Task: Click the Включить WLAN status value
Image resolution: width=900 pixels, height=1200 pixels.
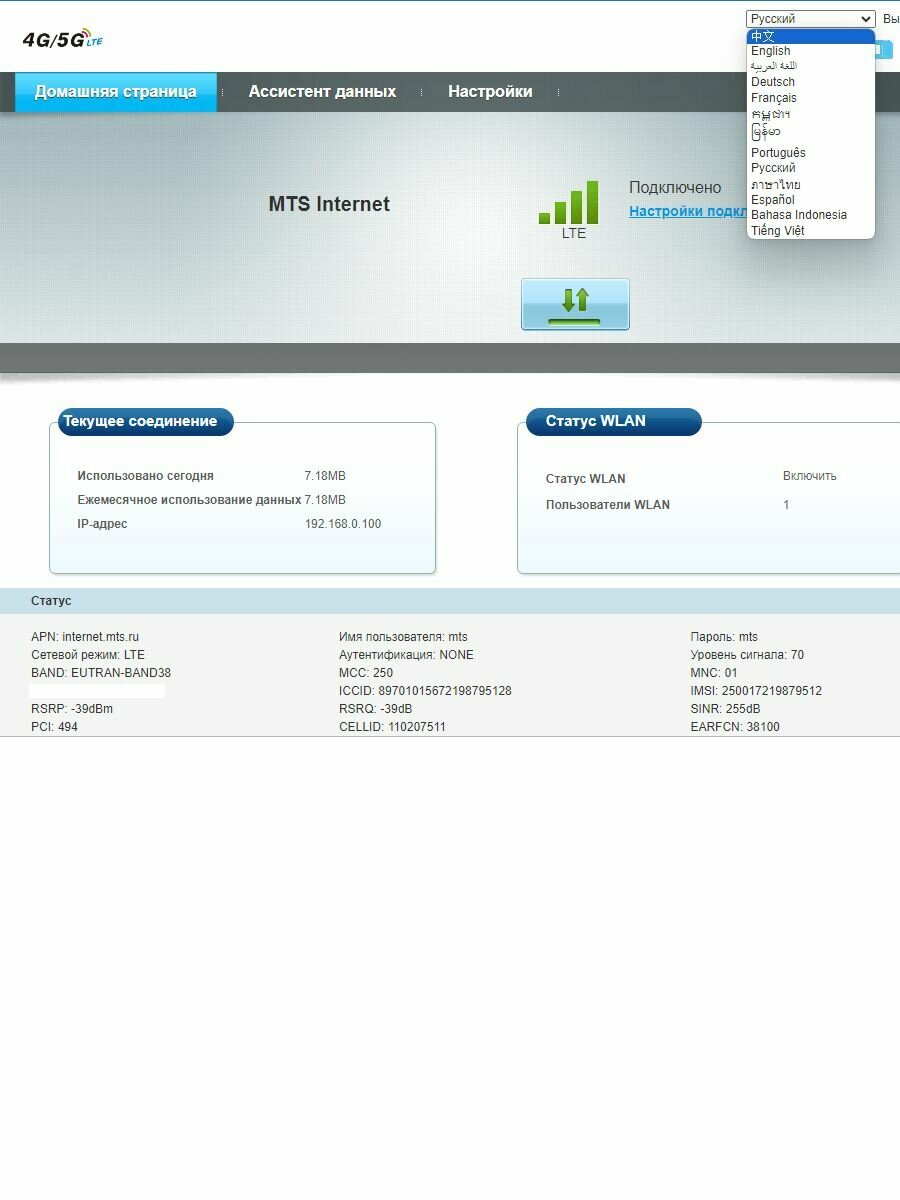Action: point(810,476)
